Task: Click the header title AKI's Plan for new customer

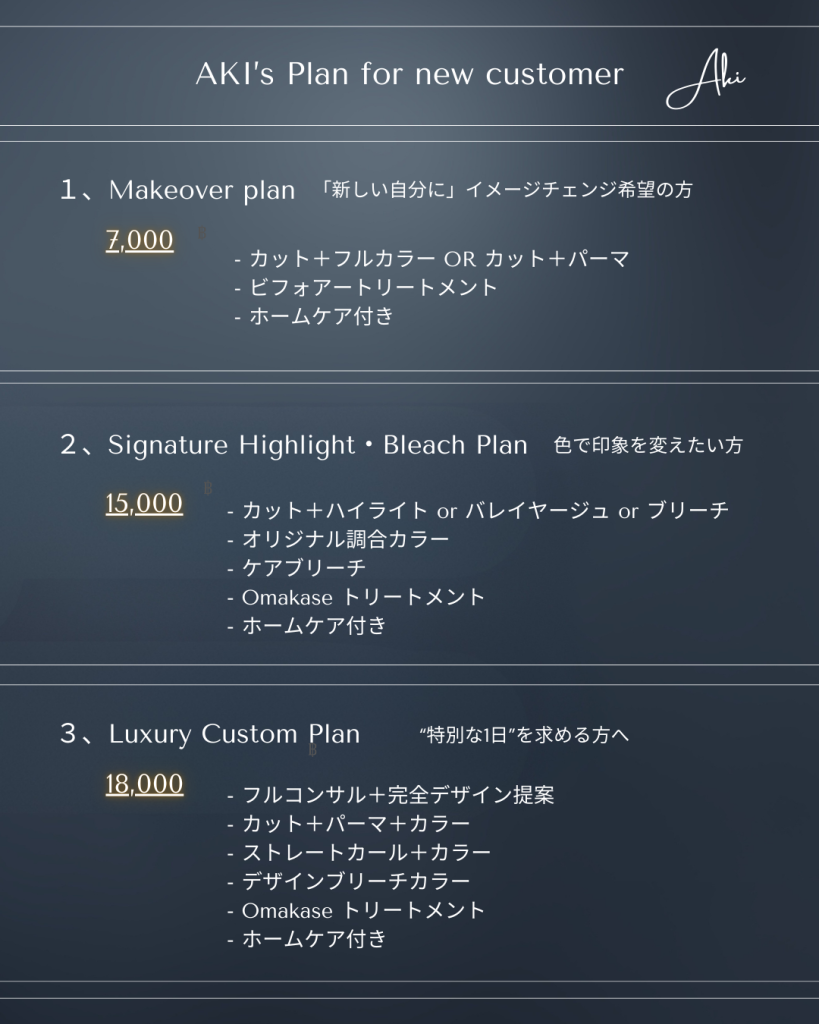Action: pyautogui.click(x=410, y=74)
